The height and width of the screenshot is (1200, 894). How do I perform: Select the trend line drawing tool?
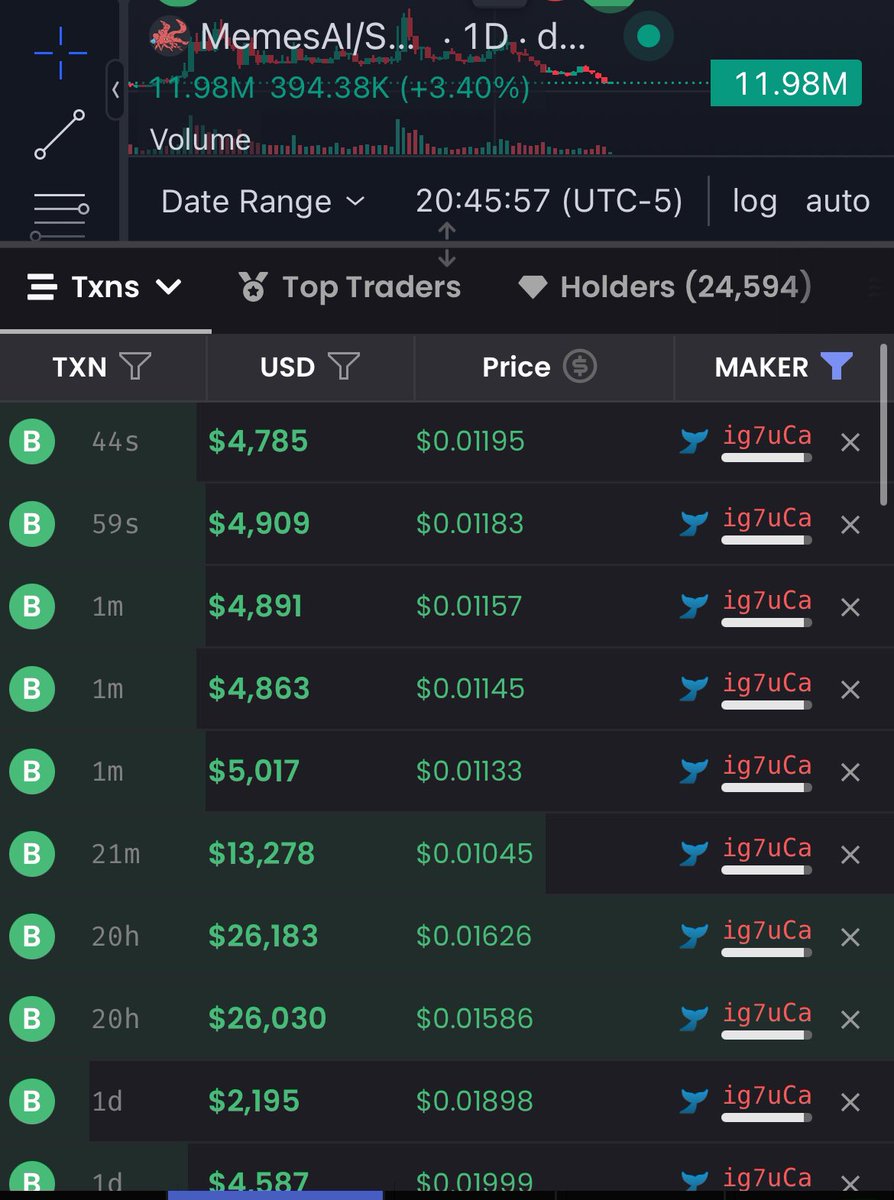[60, 135]
